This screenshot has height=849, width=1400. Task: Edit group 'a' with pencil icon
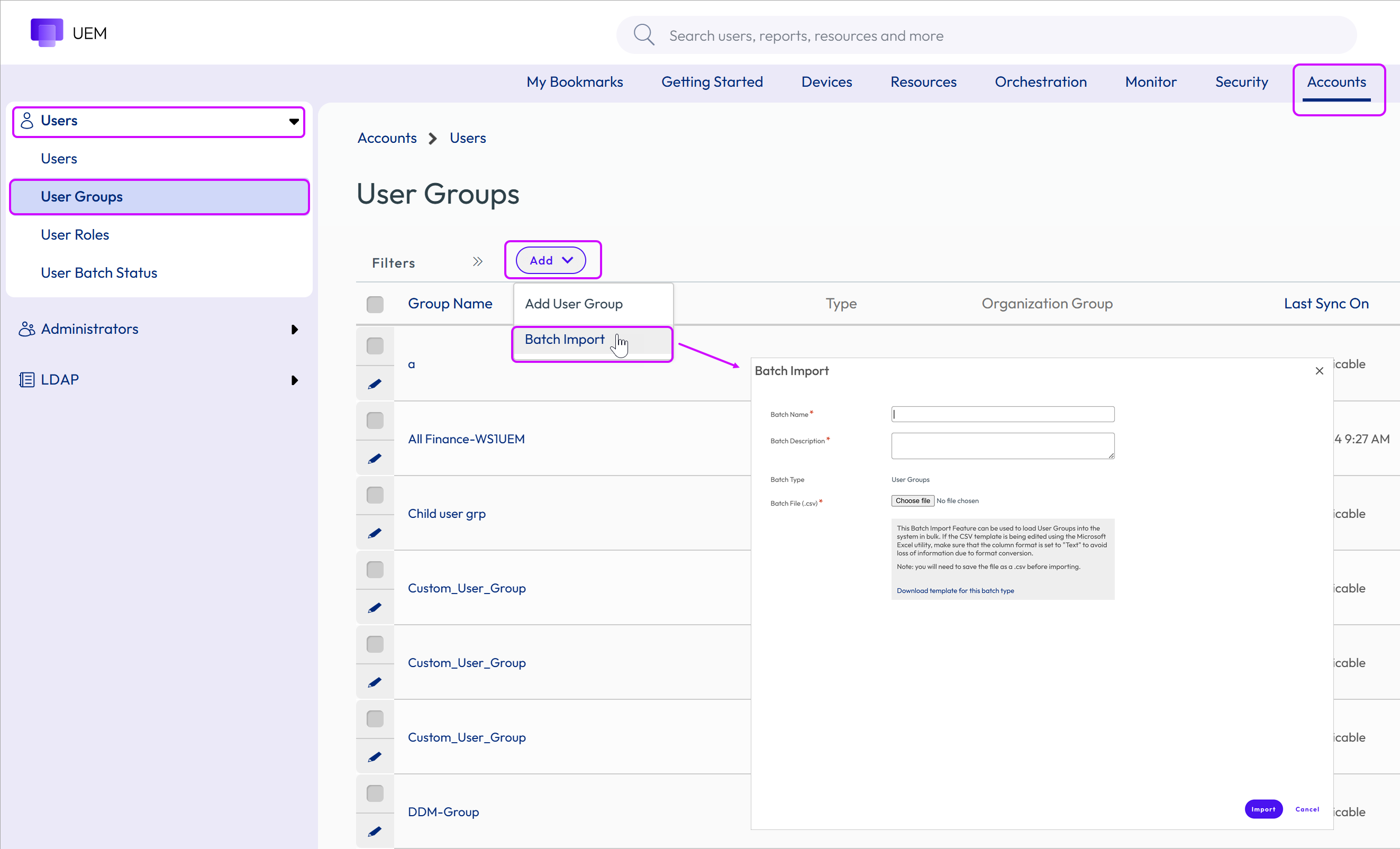[x=375, y=384]
